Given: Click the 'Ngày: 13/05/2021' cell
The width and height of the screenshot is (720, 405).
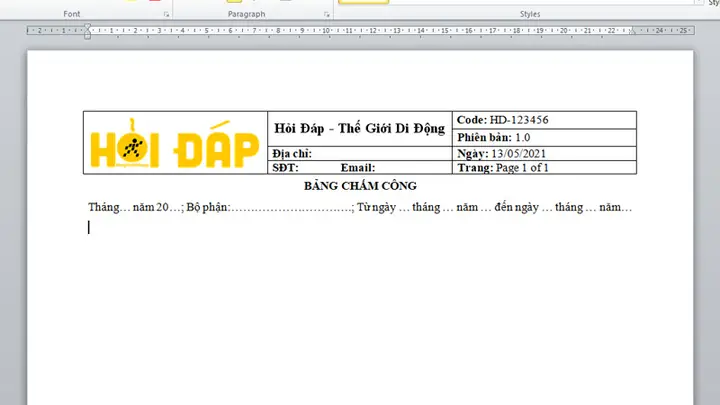Looking at the screenshot, I should [544, 153].
